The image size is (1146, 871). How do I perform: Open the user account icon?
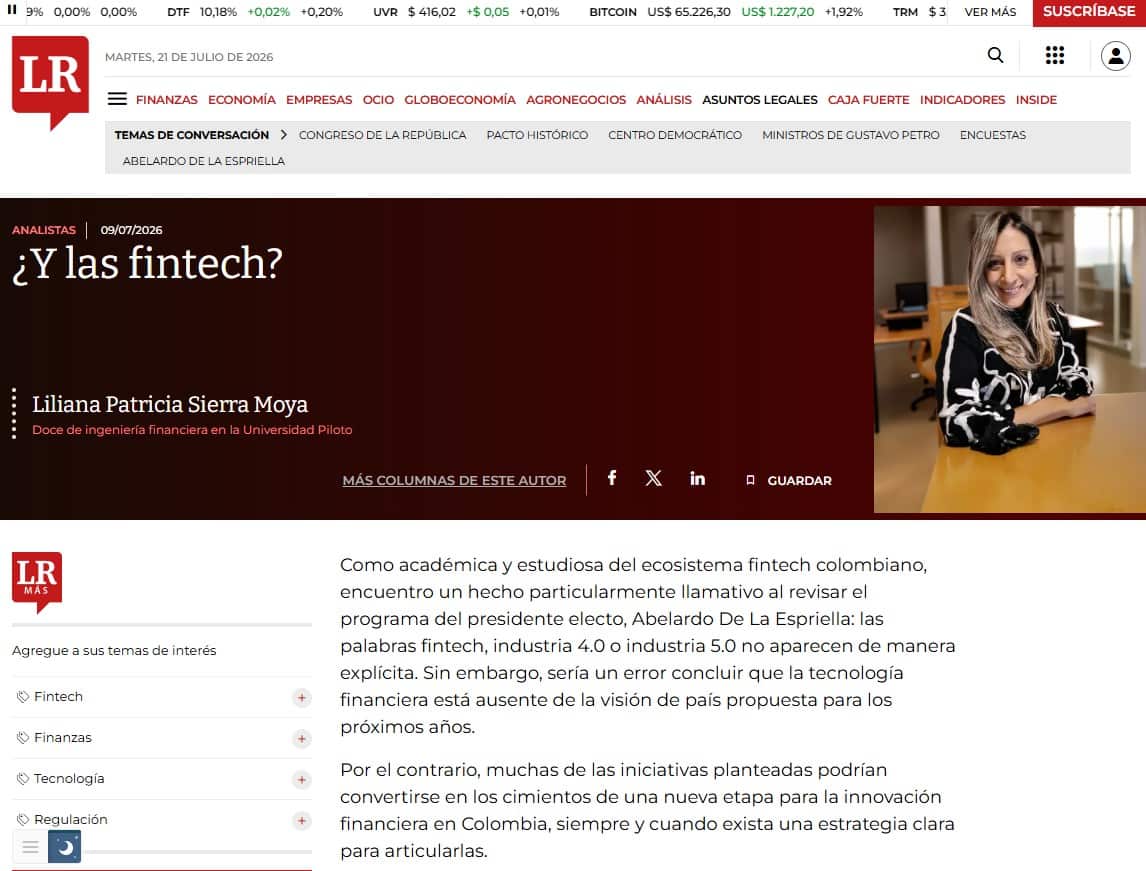[1115, 56]
